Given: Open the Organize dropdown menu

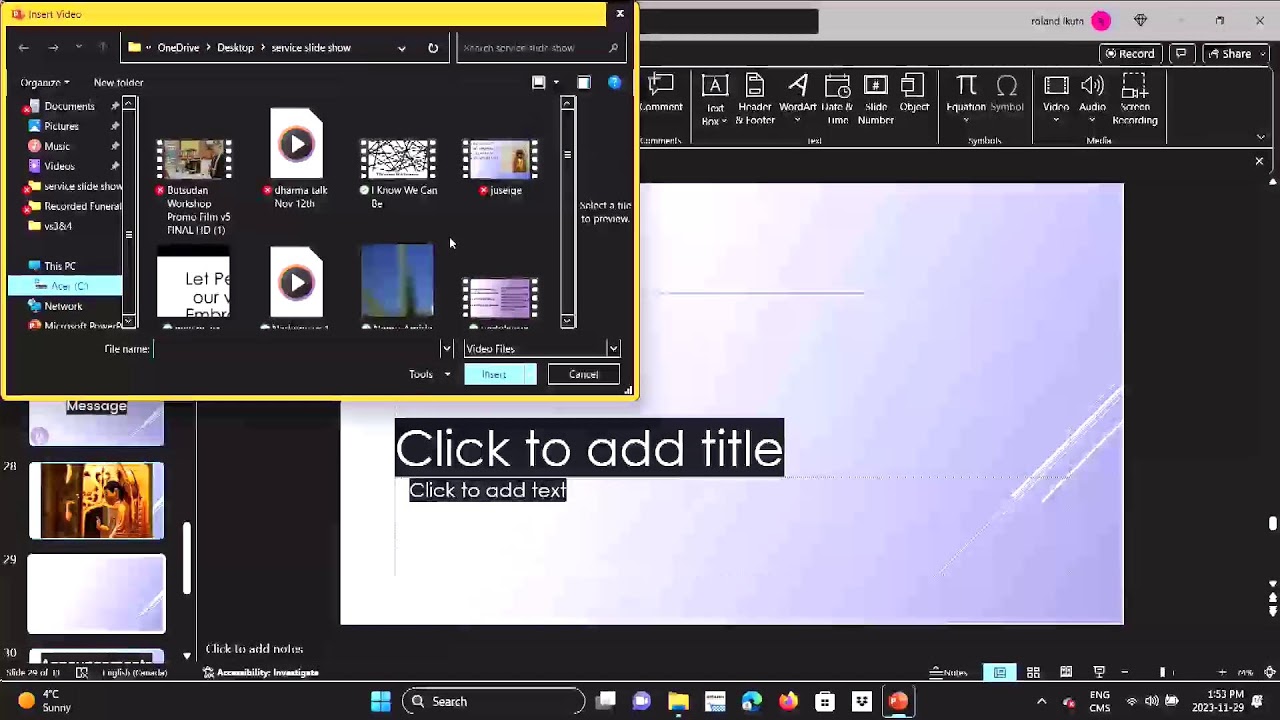Looking at the screenshot, I should (45, 82).
